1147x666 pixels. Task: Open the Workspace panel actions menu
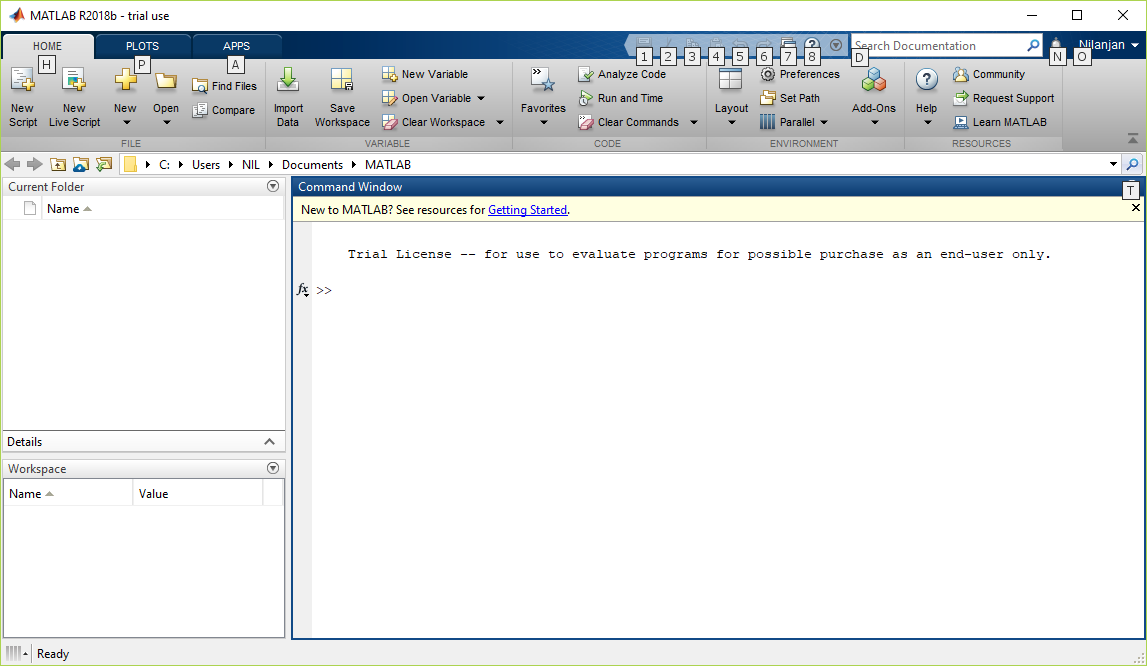click(273, 468)
